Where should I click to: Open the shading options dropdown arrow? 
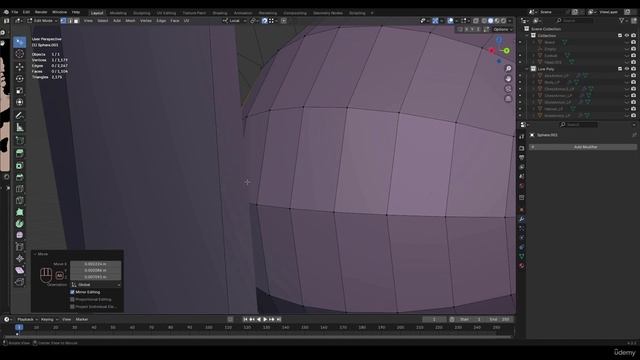pos(510,20)
